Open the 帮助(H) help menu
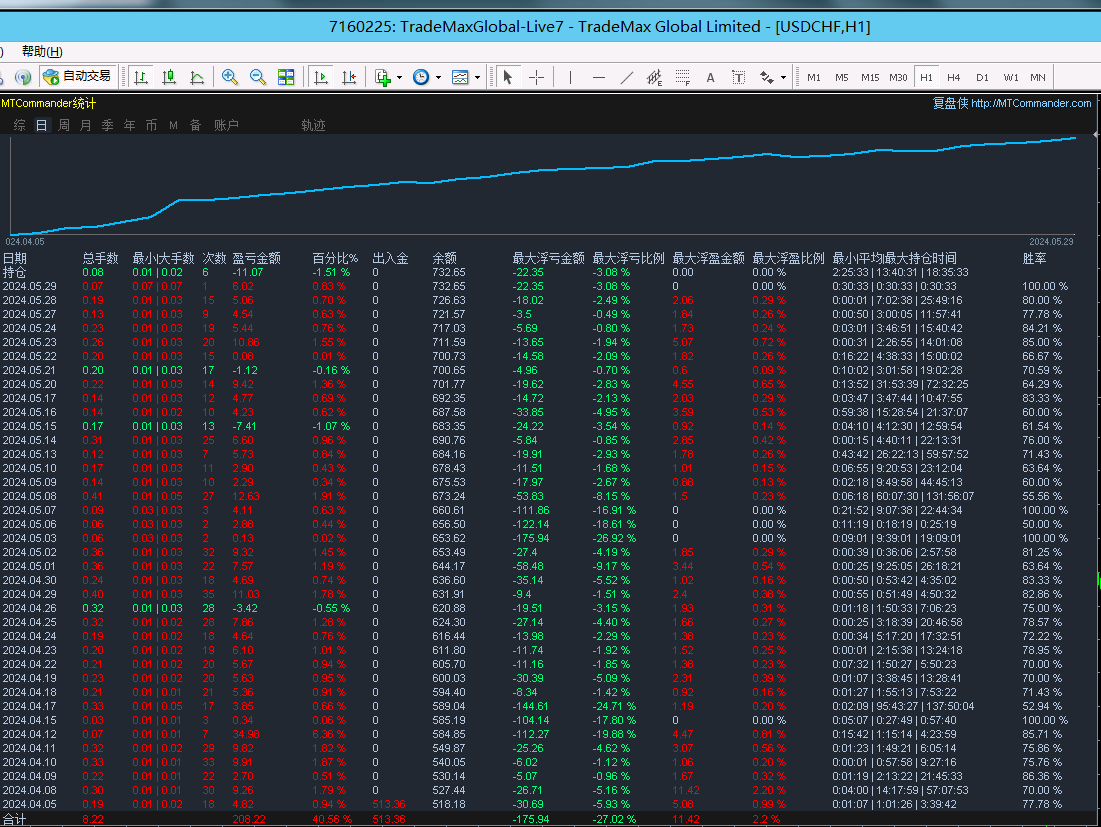 tap(41, 52)
